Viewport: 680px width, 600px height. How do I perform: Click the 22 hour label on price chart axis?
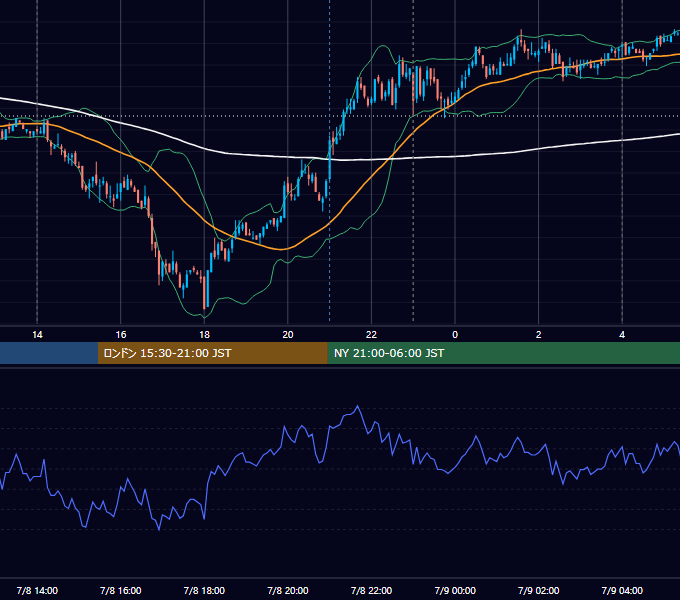coord(371,335)
